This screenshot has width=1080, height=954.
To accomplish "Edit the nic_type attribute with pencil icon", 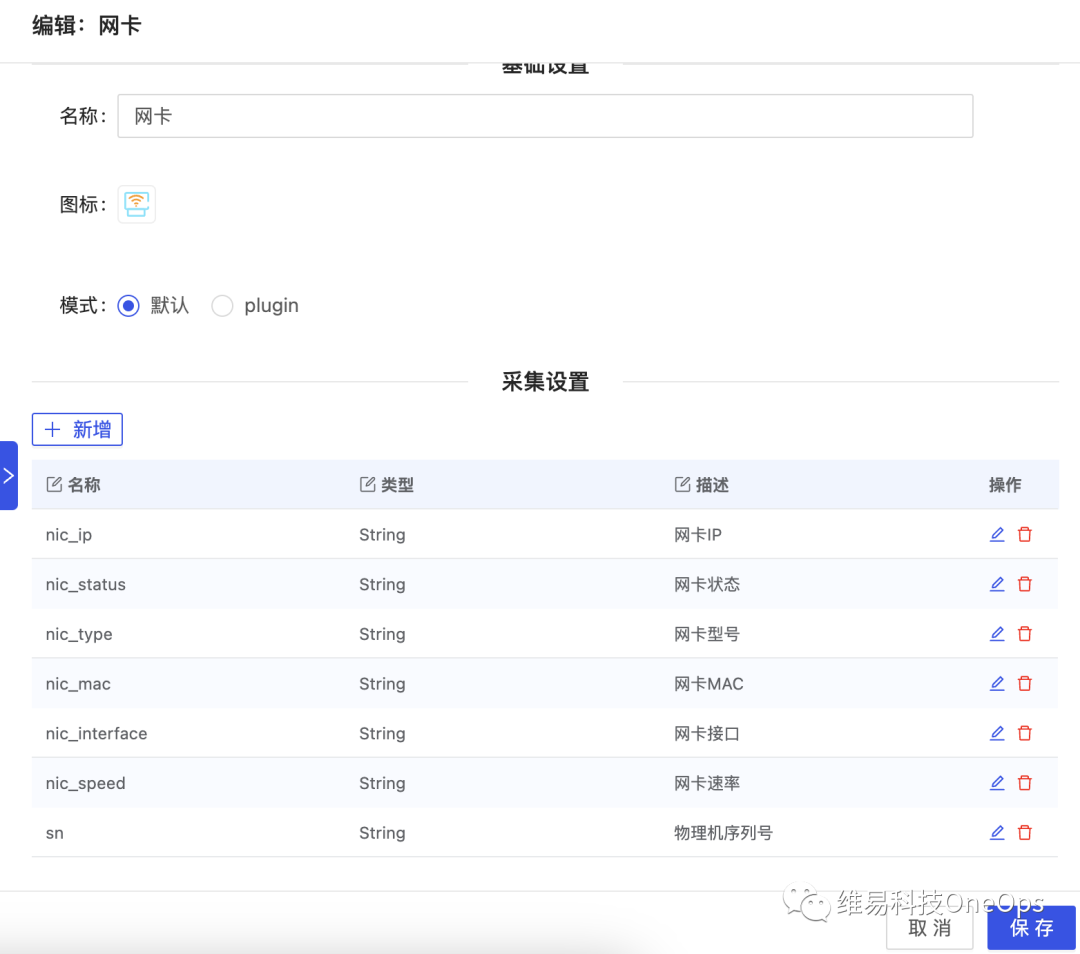I will [x=997, y=634].
